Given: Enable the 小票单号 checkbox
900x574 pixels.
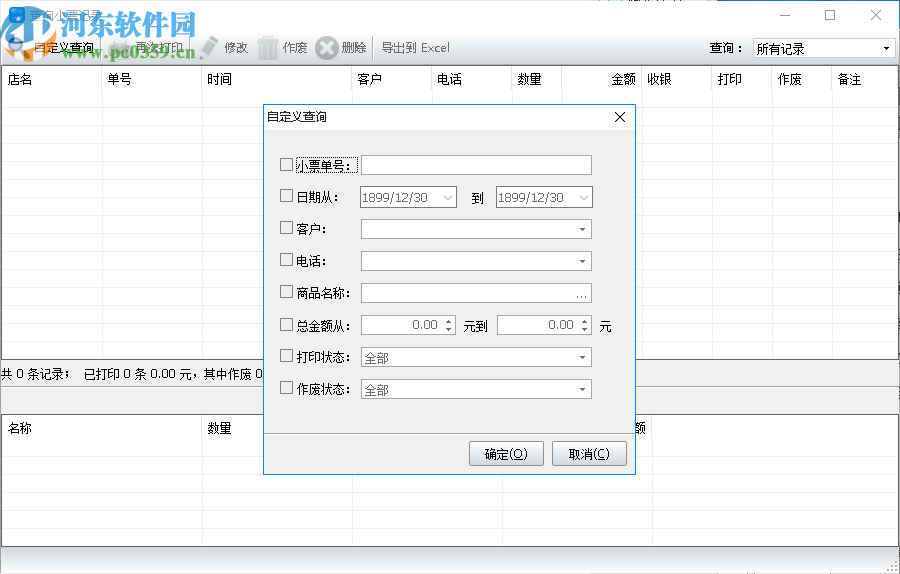Looking at the screenshot, I should [286, 165].
